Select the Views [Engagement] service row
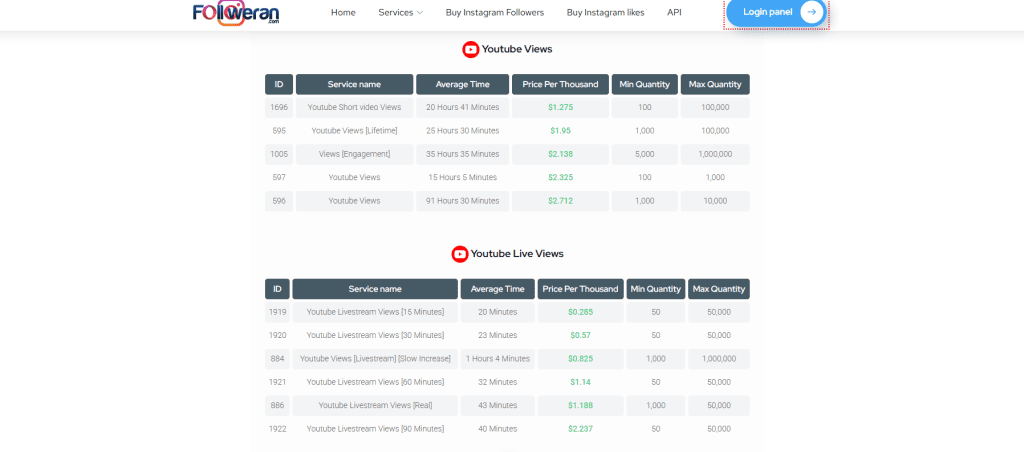This screenshot has width=1024, height=452. point(507,154)
